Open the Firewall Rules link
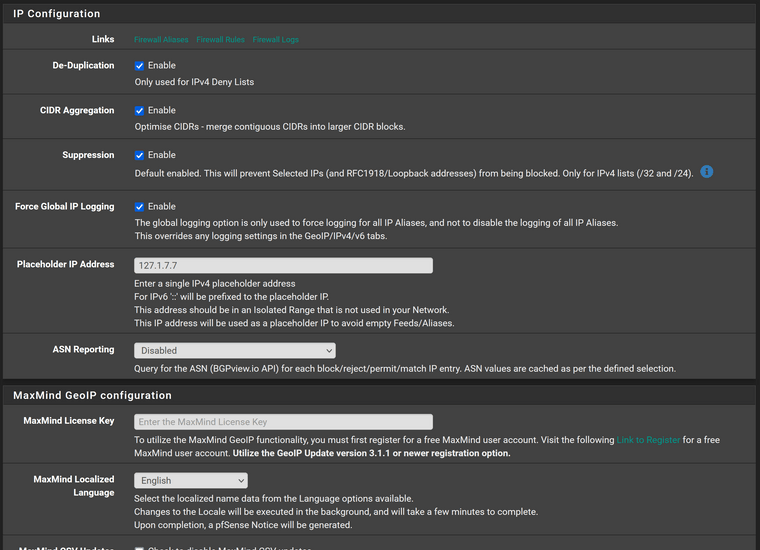The width and height of the screenshot is (760, 550). (x=220, y=40)
